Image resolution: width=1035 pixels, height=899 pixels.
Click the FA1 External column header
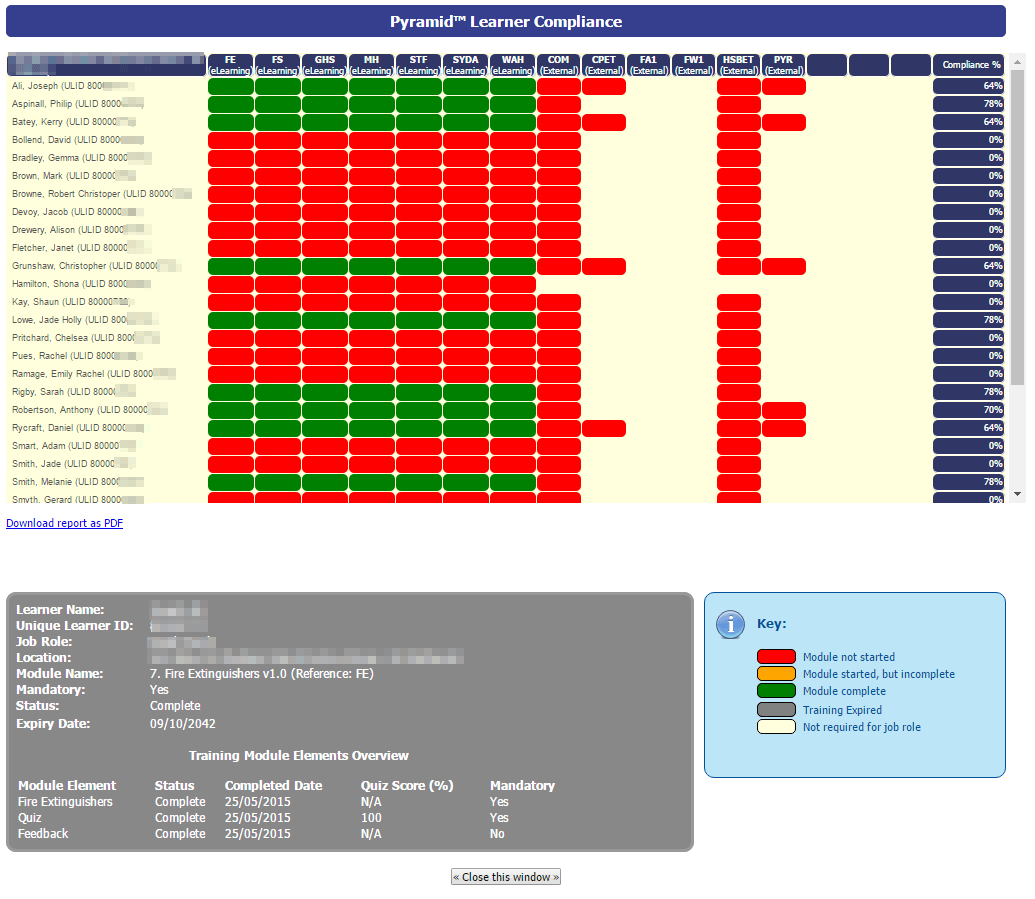coord(648,65)
